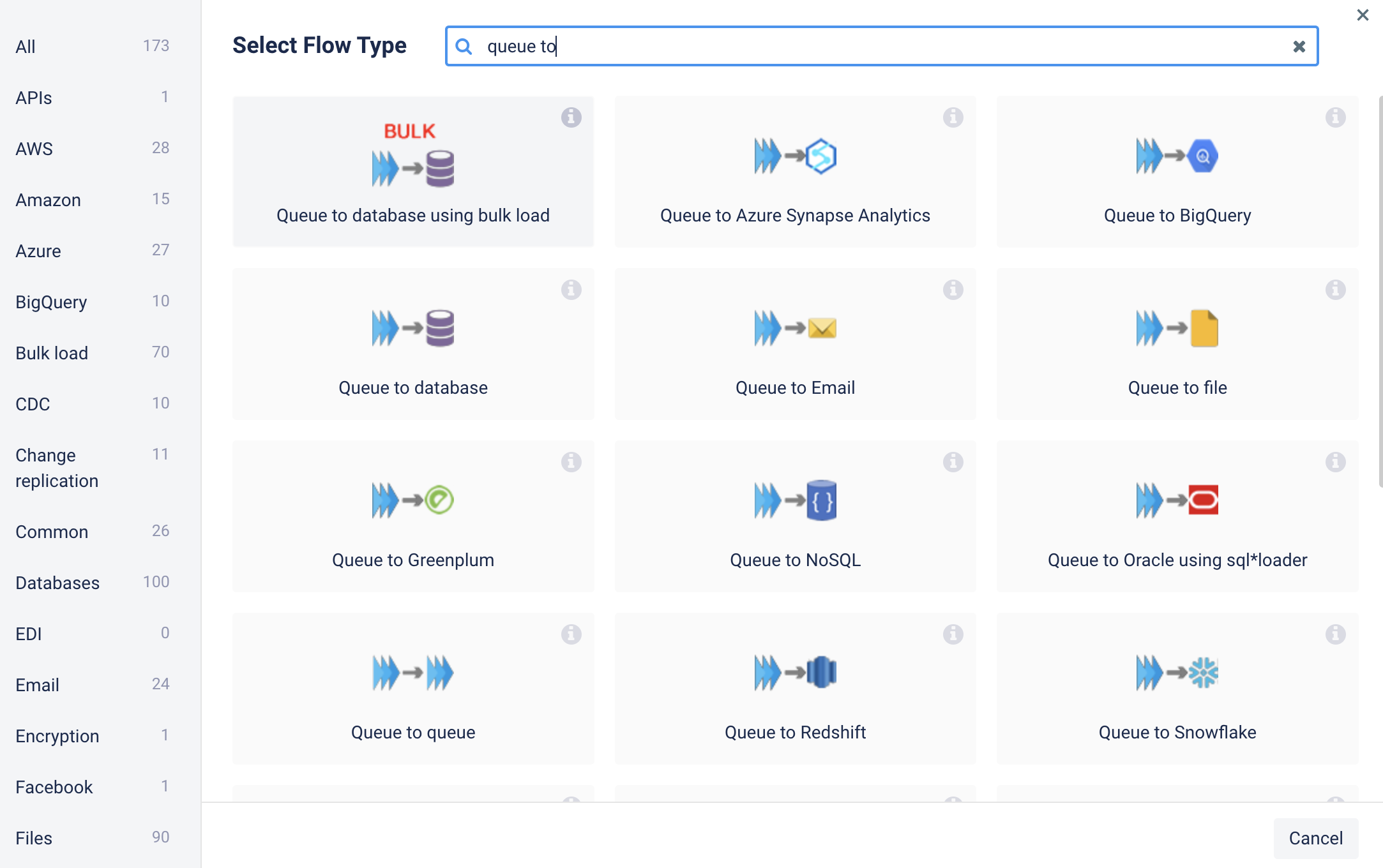Select the Queue to queue flow

pyautogui.click(x=413, y=689)
